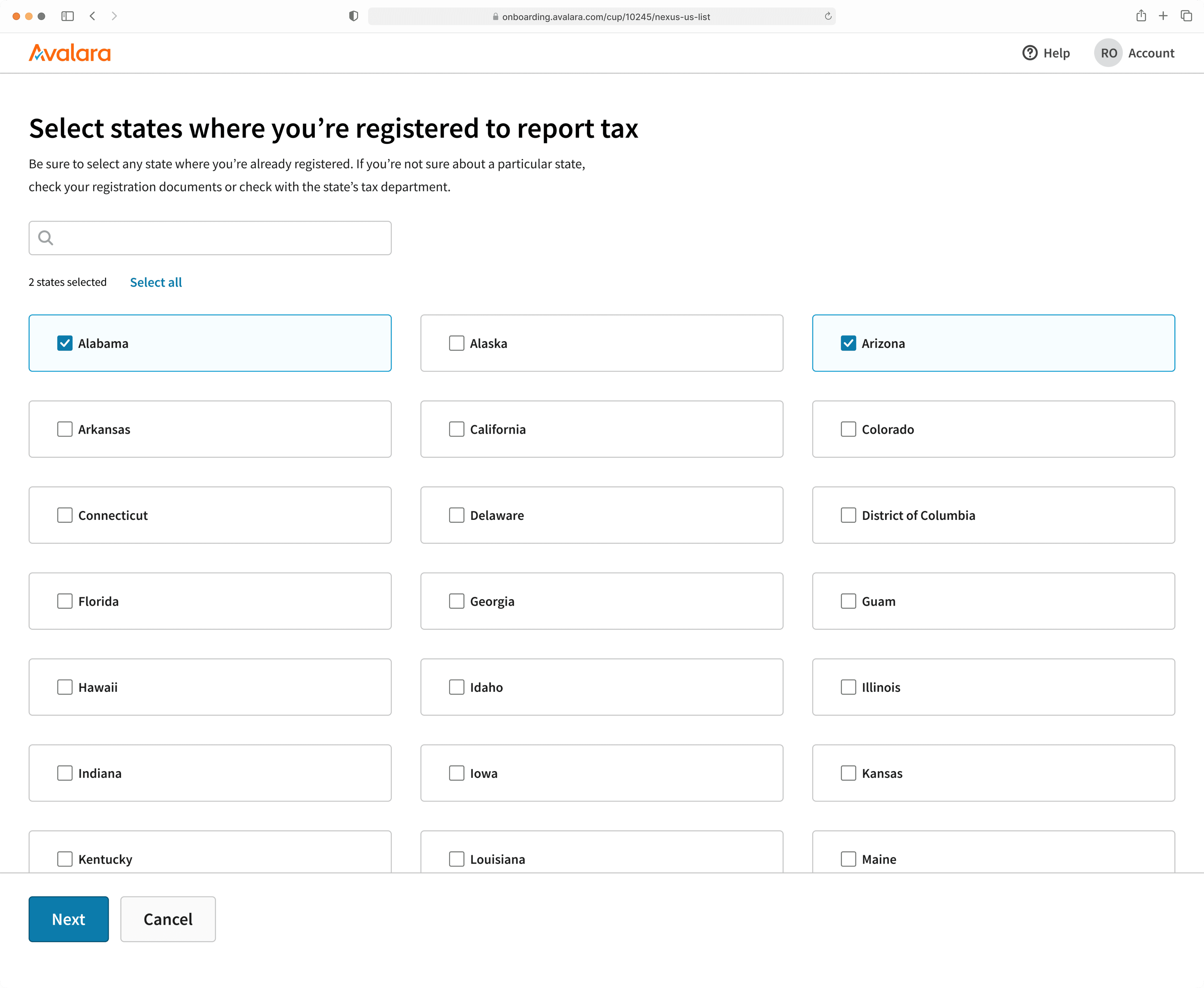Click the privacy shield icon
Image resolution: width=1204 pixels, height=988 pixels.
[354, 16]
